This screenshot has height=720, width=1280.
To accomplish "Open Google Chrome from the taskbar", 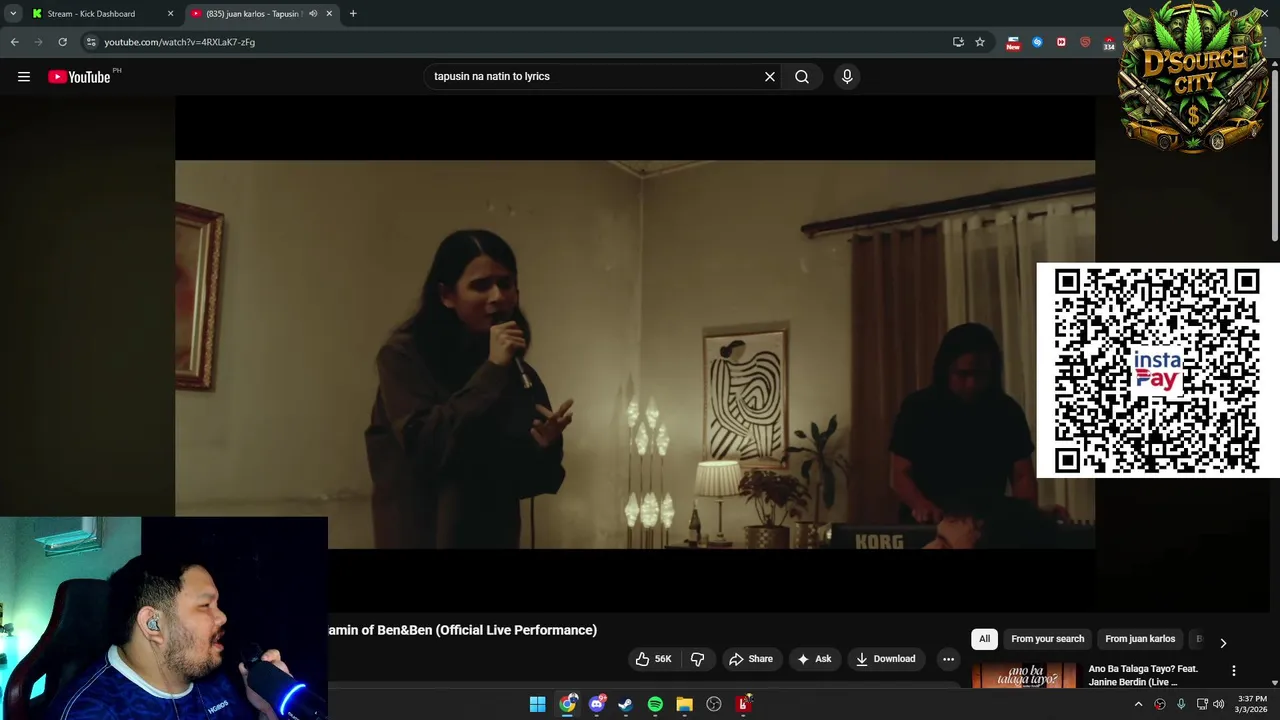I will [567, 704].
